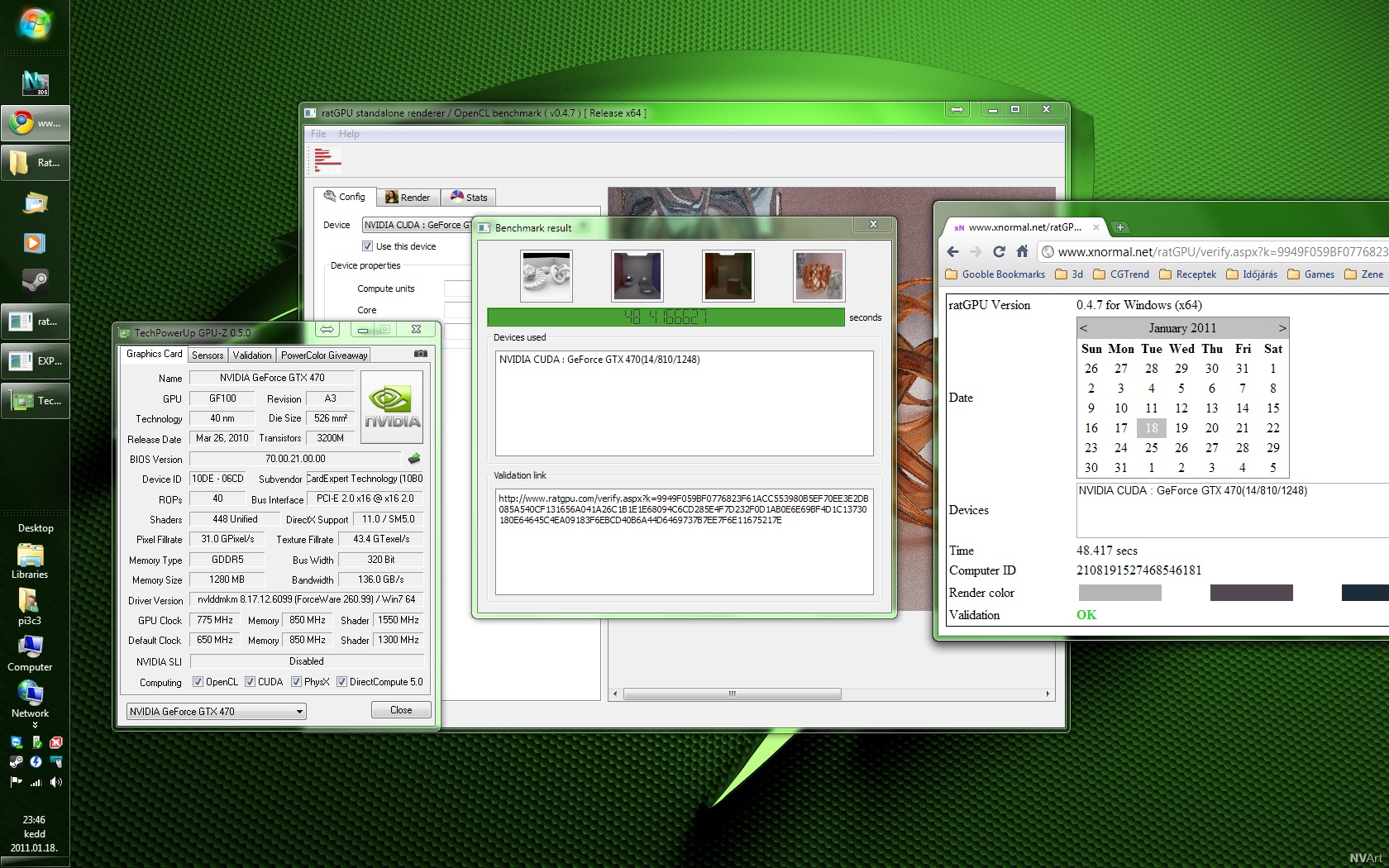Image resolution: width=1389 pixels, height=868 pixels.
Task: Click the dark purple render color swatch
Action: point(1252,593)
